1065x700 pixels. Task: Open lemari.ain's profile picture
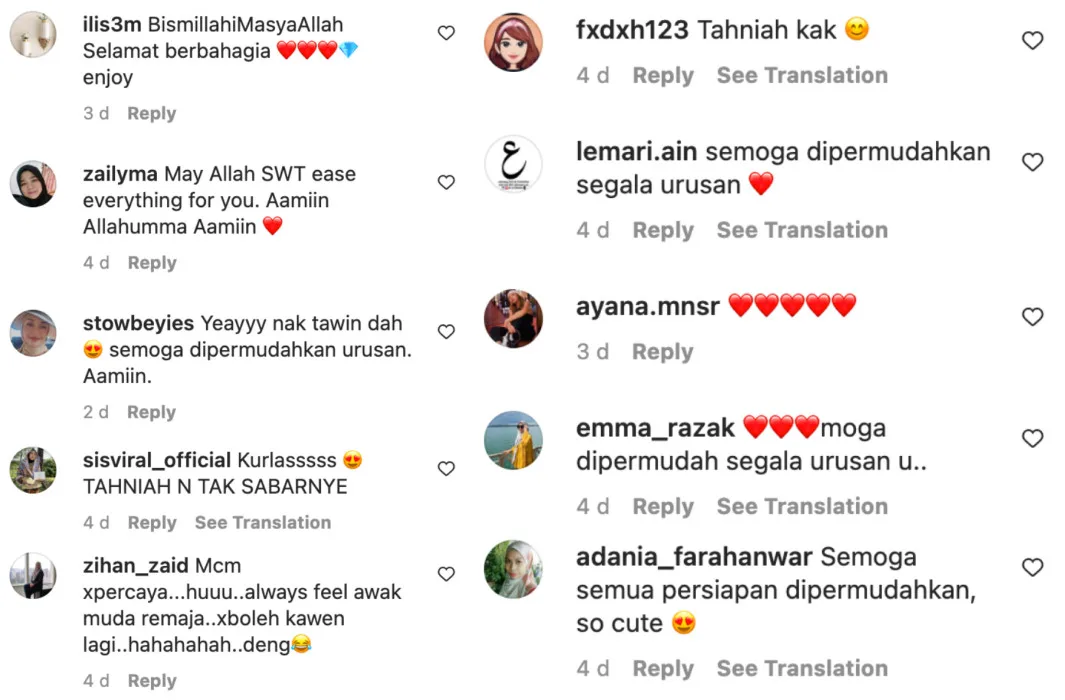coord(513,164)
